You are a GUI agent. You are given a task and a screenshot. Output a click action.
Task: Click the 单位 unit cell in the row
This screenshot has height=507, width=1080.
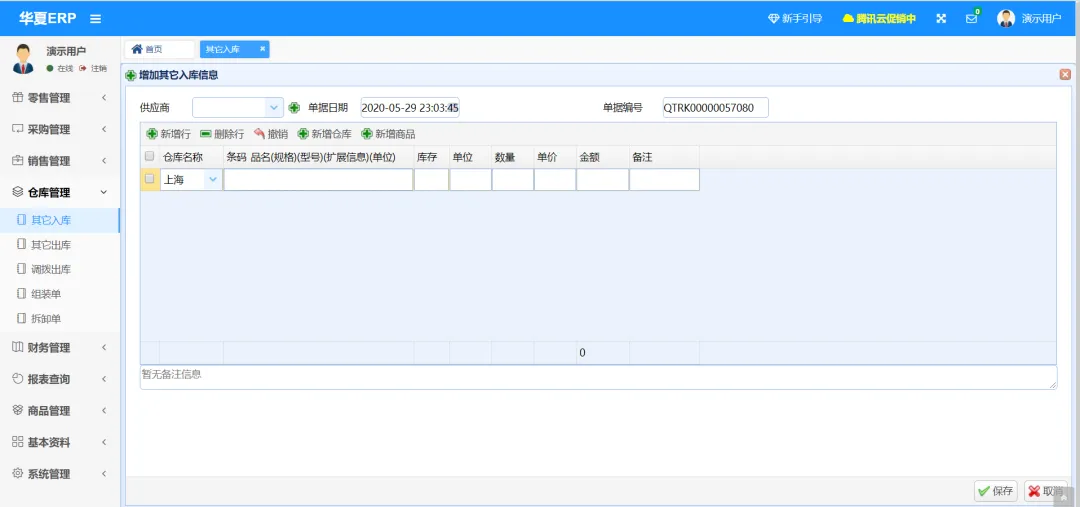(x=470, y=180)
